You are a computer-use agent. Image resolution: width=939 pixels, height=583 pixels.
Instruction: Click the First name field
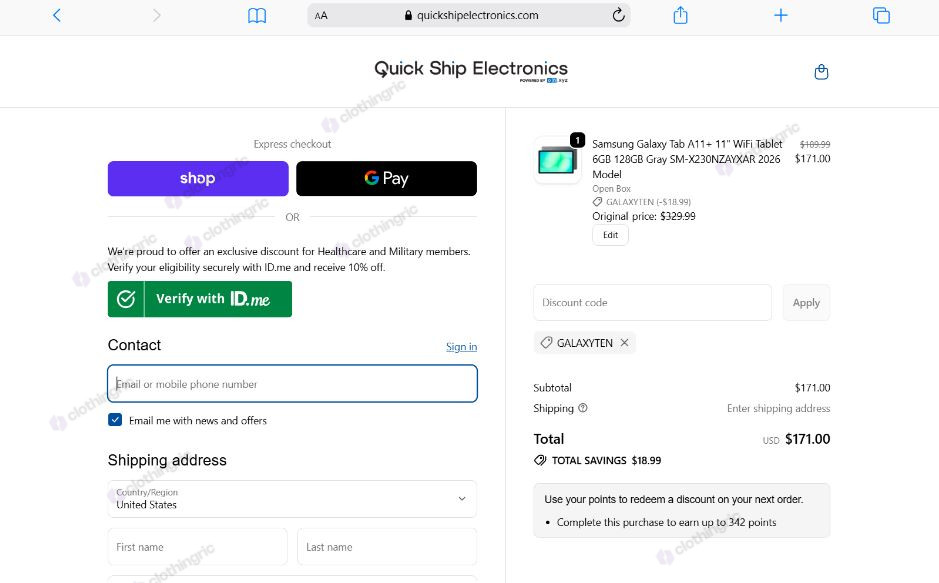tap(198, 546)
